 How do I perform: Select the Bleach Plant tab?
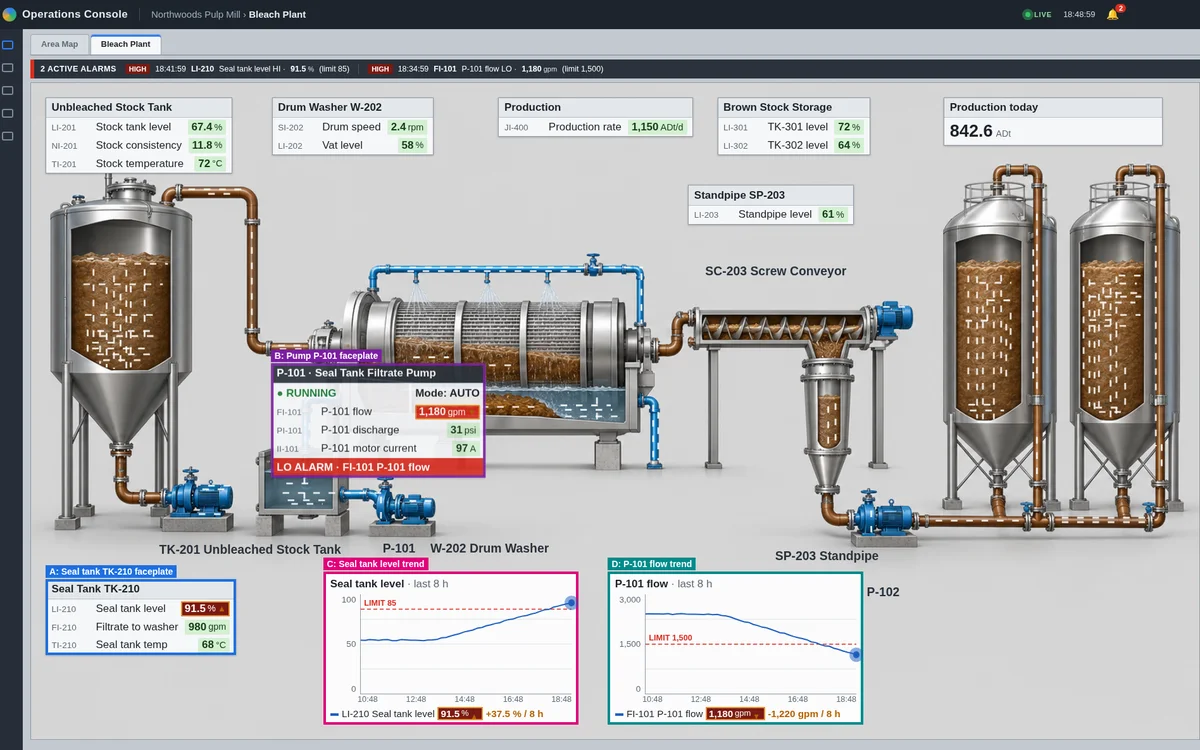click(x=126, y=44)
